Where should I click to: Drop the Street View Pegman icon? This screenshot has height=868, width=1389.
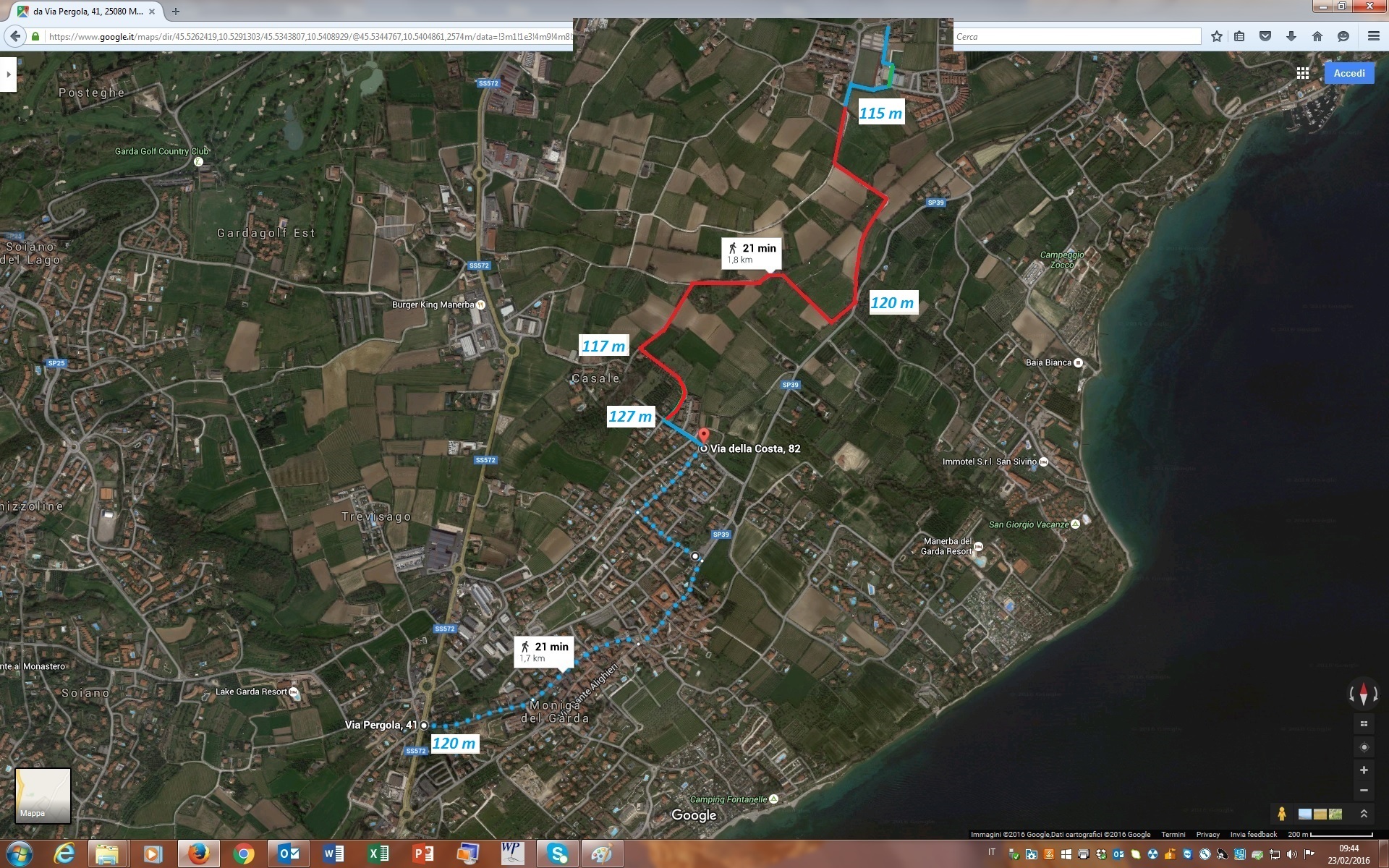(x=1281, y=814)
